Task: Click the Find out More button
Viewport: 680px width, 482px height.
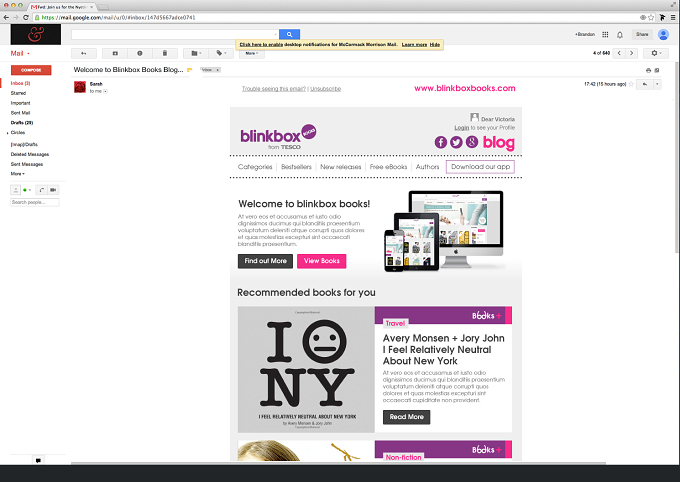Action: pos(265,261)
